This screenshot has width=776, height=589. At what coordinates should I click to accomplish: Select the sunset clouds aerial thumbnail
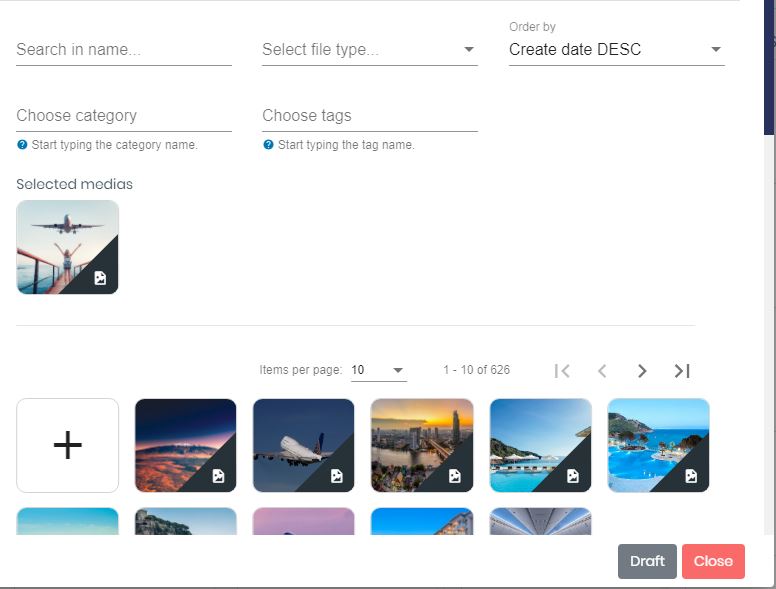186,445
